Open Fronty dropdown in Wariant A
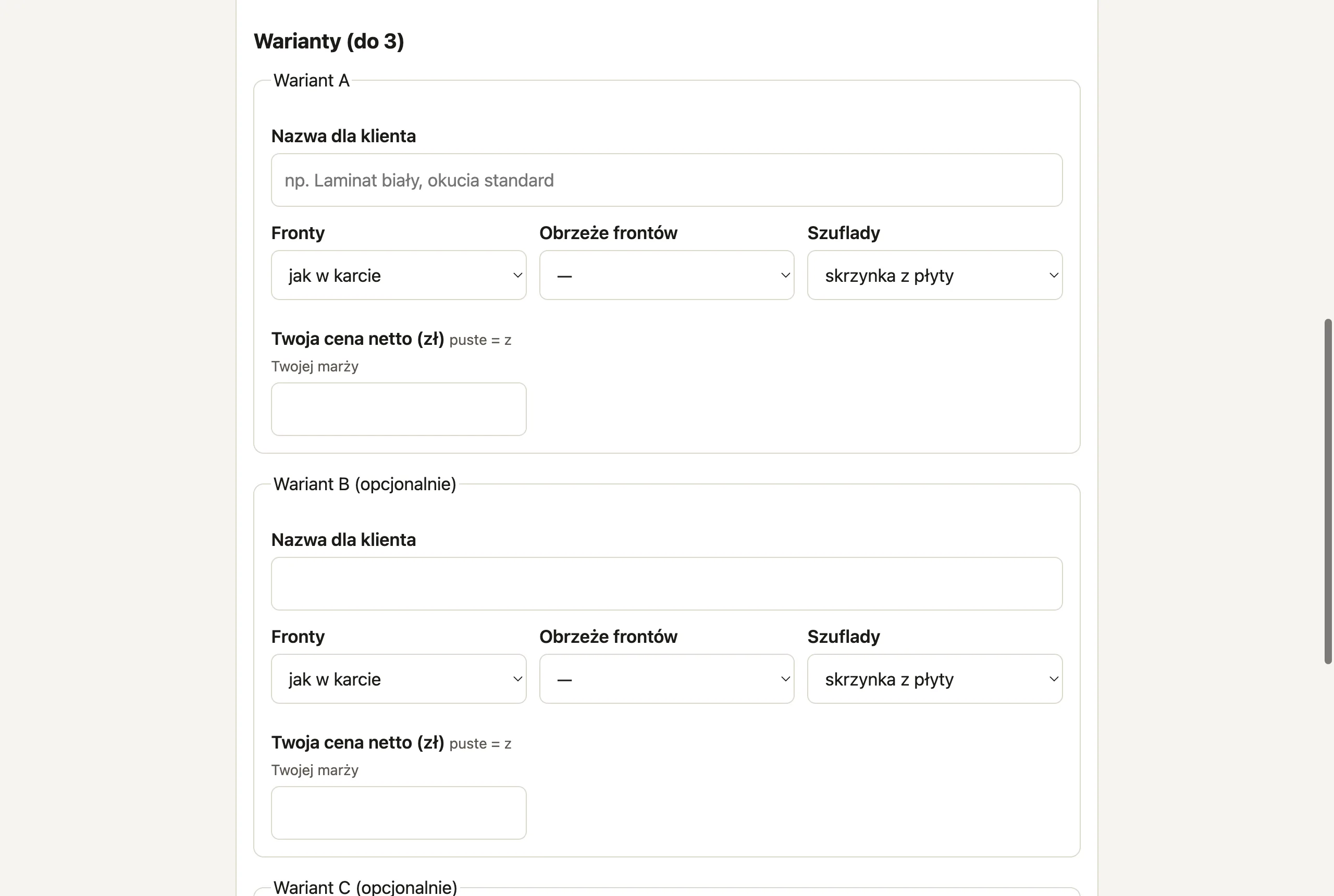This screenshot has width=1334, height=896. (398, 275)
